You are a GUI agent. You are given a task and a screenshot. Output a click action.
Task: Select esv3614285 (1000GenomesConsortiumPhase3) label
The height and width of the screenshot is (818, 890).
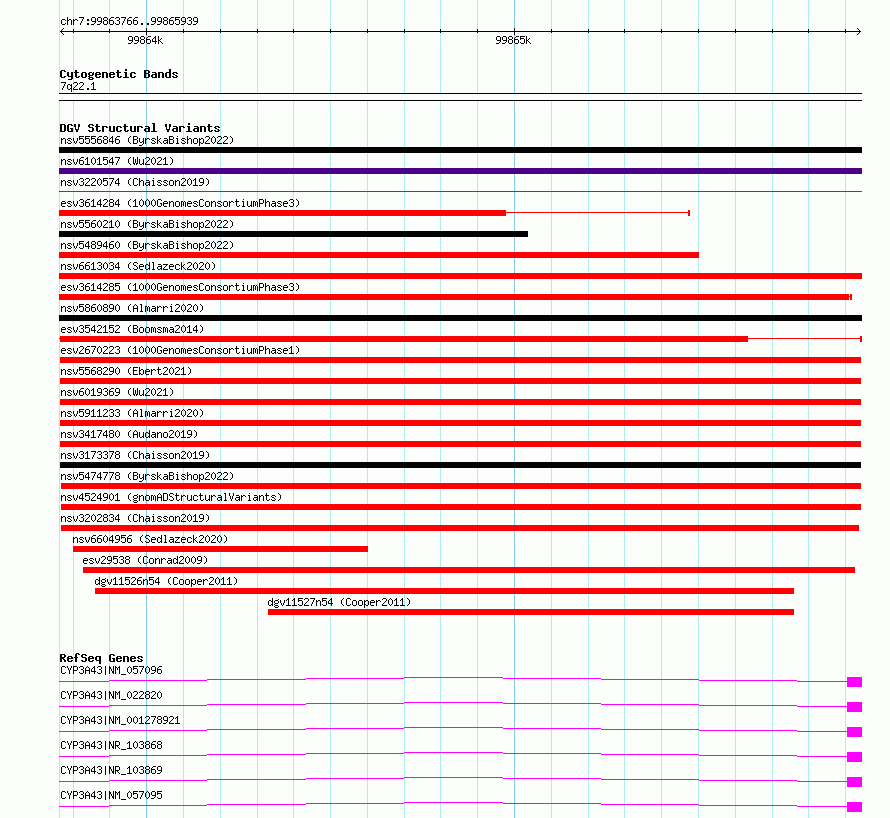180,287
